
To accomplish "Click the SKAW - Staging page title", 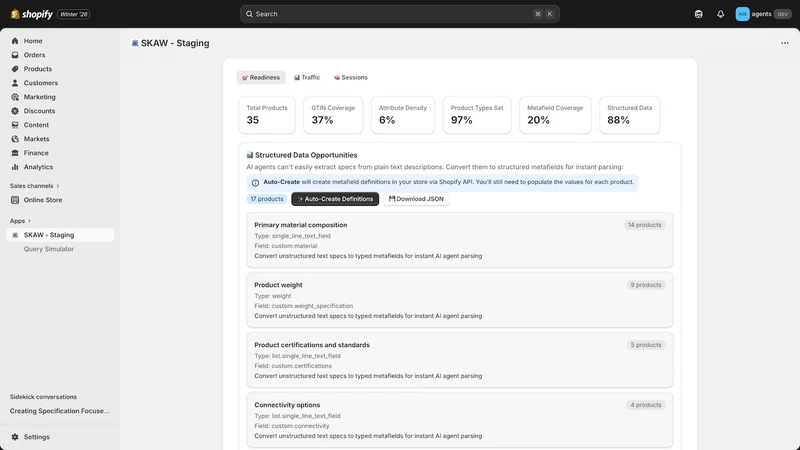I will click(x=175, y=43).
